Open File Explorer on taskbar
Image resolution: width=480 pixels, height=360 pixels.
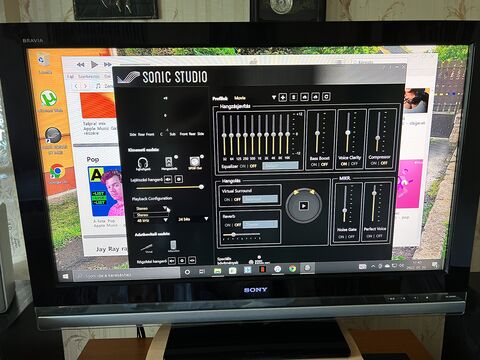pos(217,271)
